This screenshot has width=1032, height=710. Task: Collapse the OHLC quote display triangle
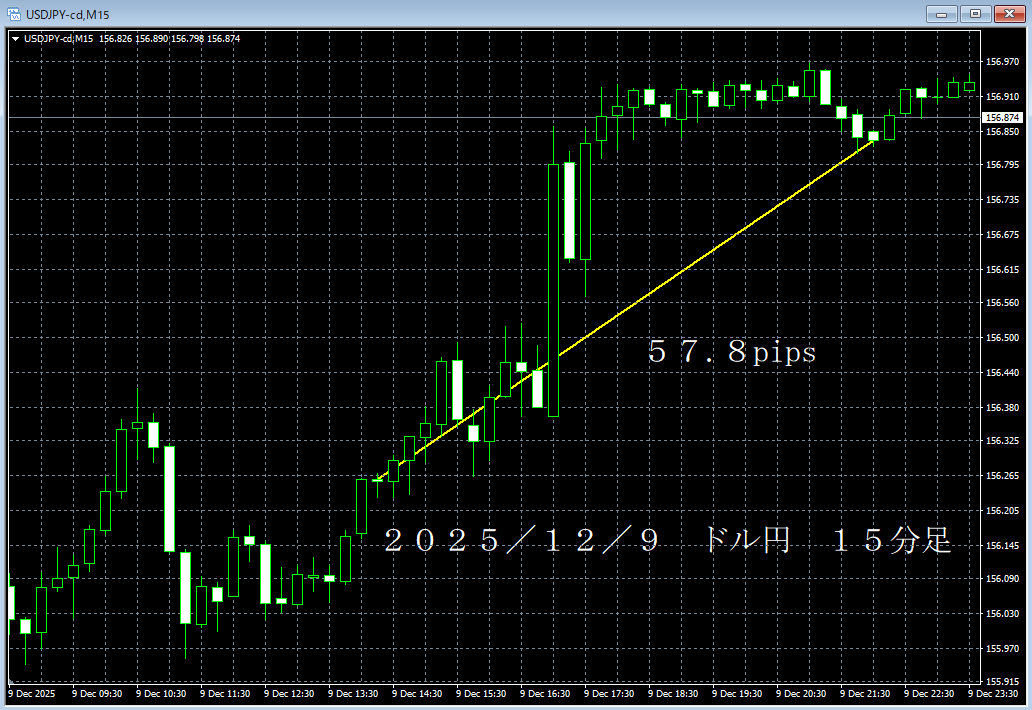tap(16, 37)
